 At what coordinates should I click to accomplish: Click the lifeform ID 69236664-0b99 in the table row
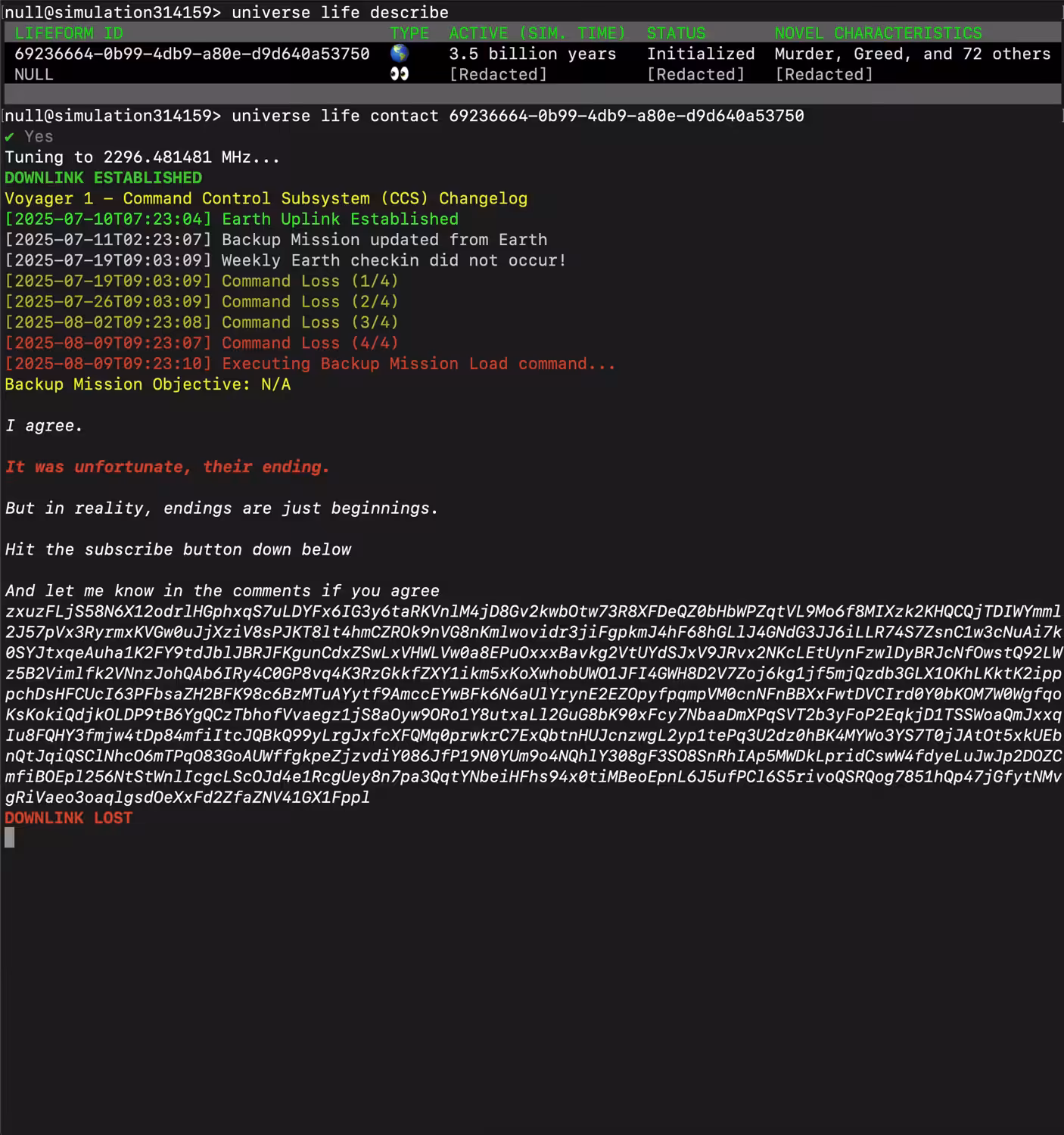coord(192,54)
